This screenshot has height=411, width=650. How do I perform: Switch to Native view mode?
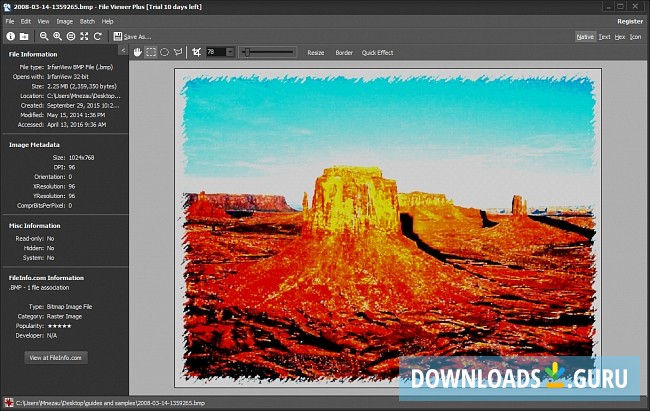coord(585,37)
